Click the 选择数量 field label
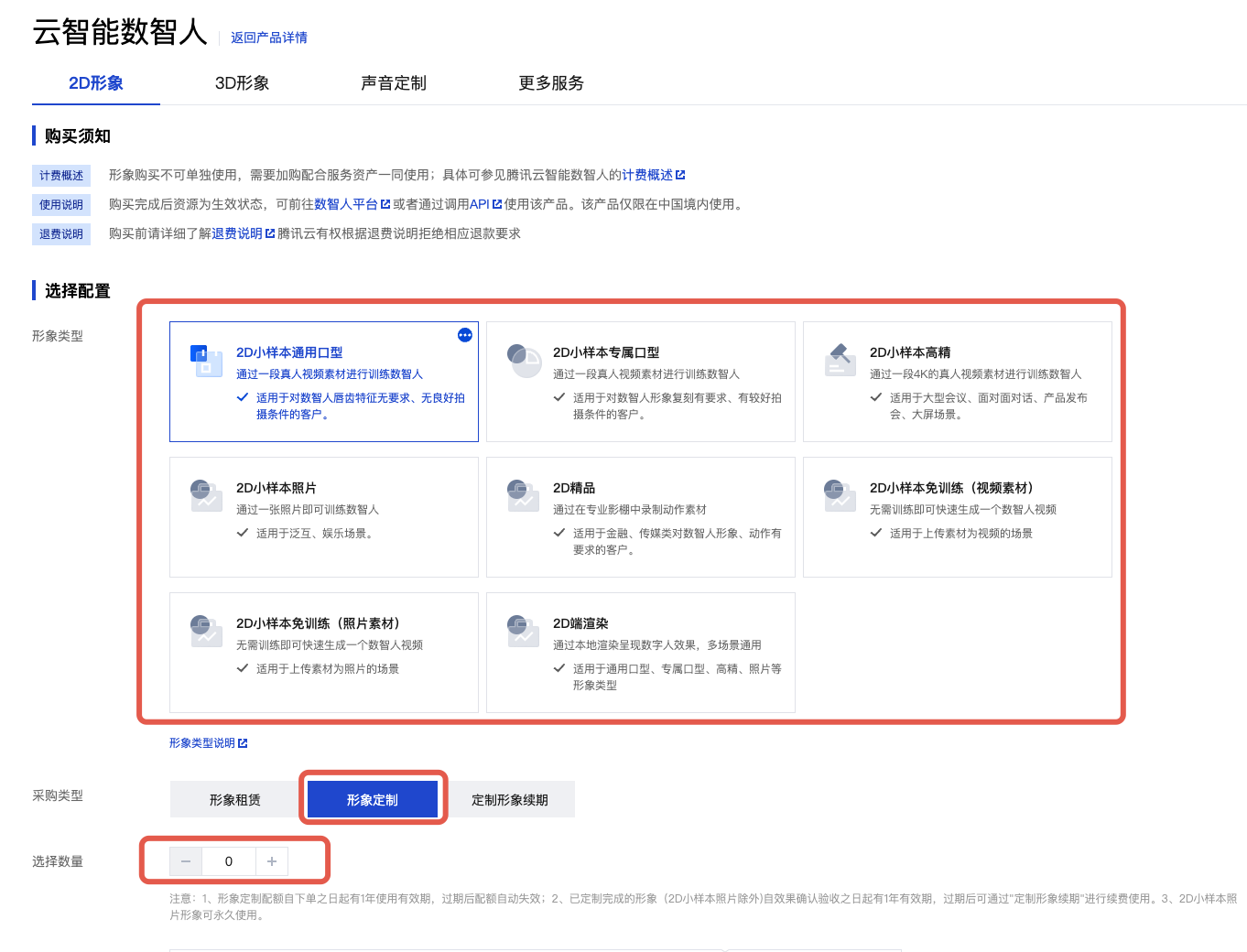Viewport: 1247px width, 952px height. point(58,861)
